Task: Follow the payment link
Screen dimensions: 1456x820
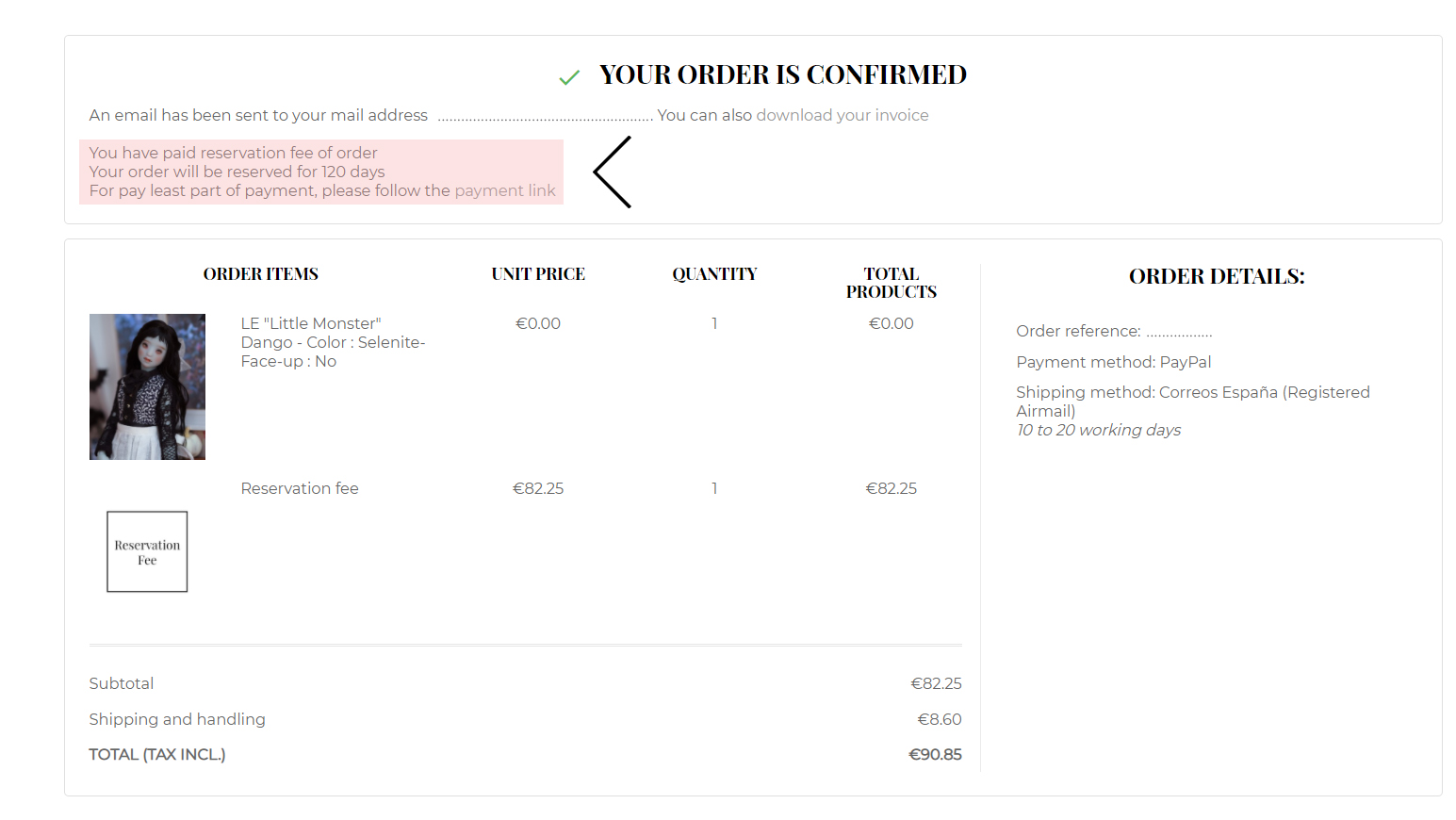Action: point(505,190)
